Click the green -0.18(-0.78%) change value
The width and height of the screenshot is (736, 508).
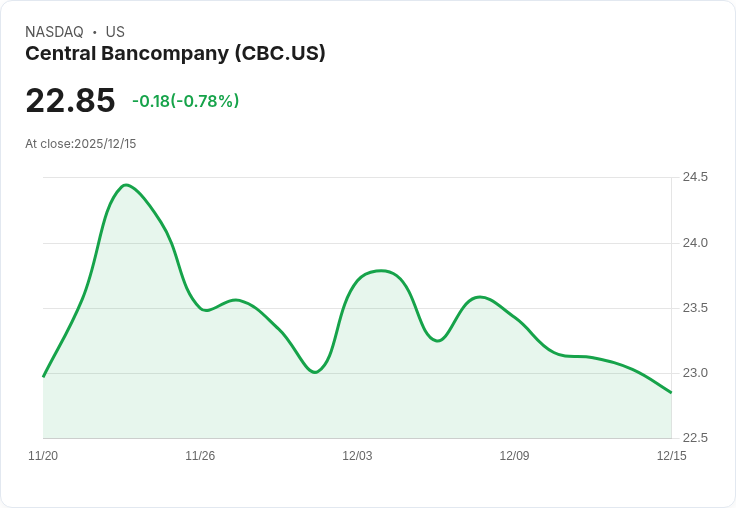pos(186,101)
